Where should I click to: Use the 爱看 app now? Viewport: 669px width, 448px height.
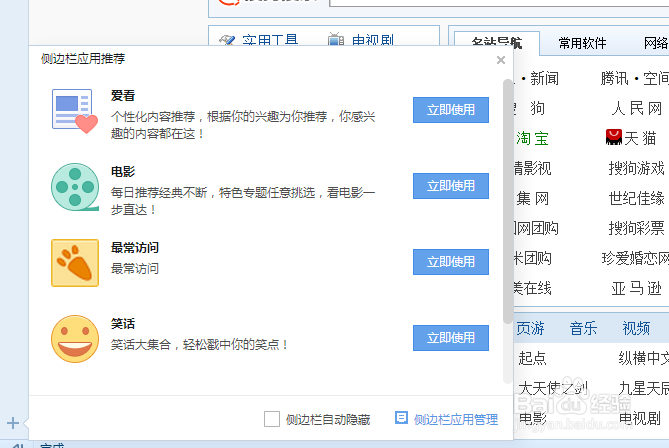click(451, 110)
